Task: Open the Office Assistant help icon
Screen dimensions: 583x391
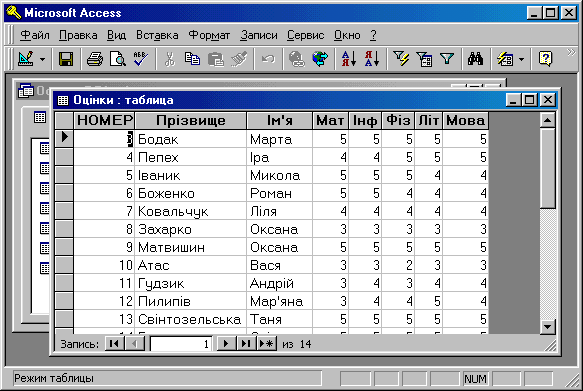Action: (545, 59)
